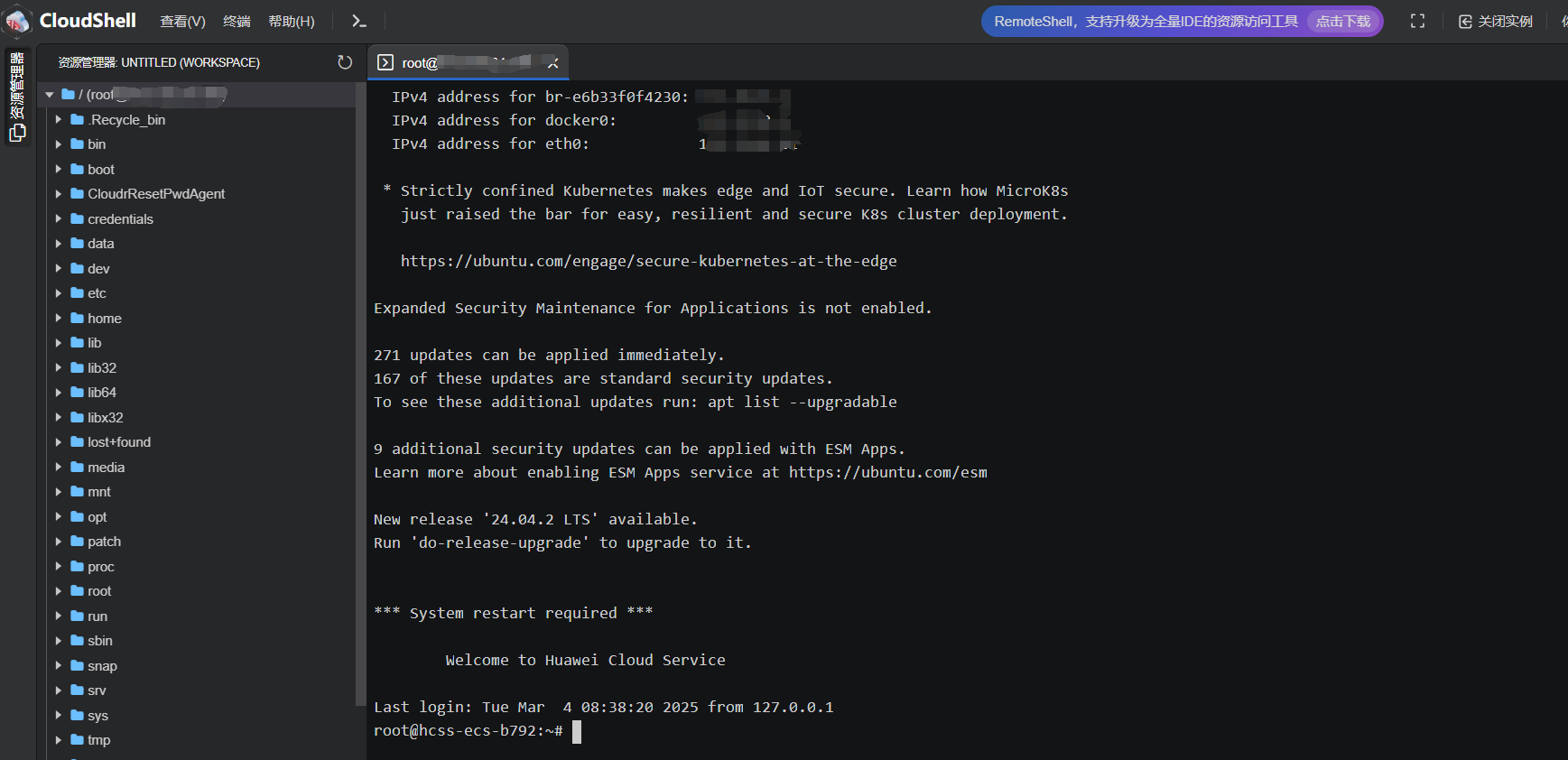Open the 帮助(H) menu
Image resolution: width=1568 pixels, height=760 pixels.
[x=291, y=21]
